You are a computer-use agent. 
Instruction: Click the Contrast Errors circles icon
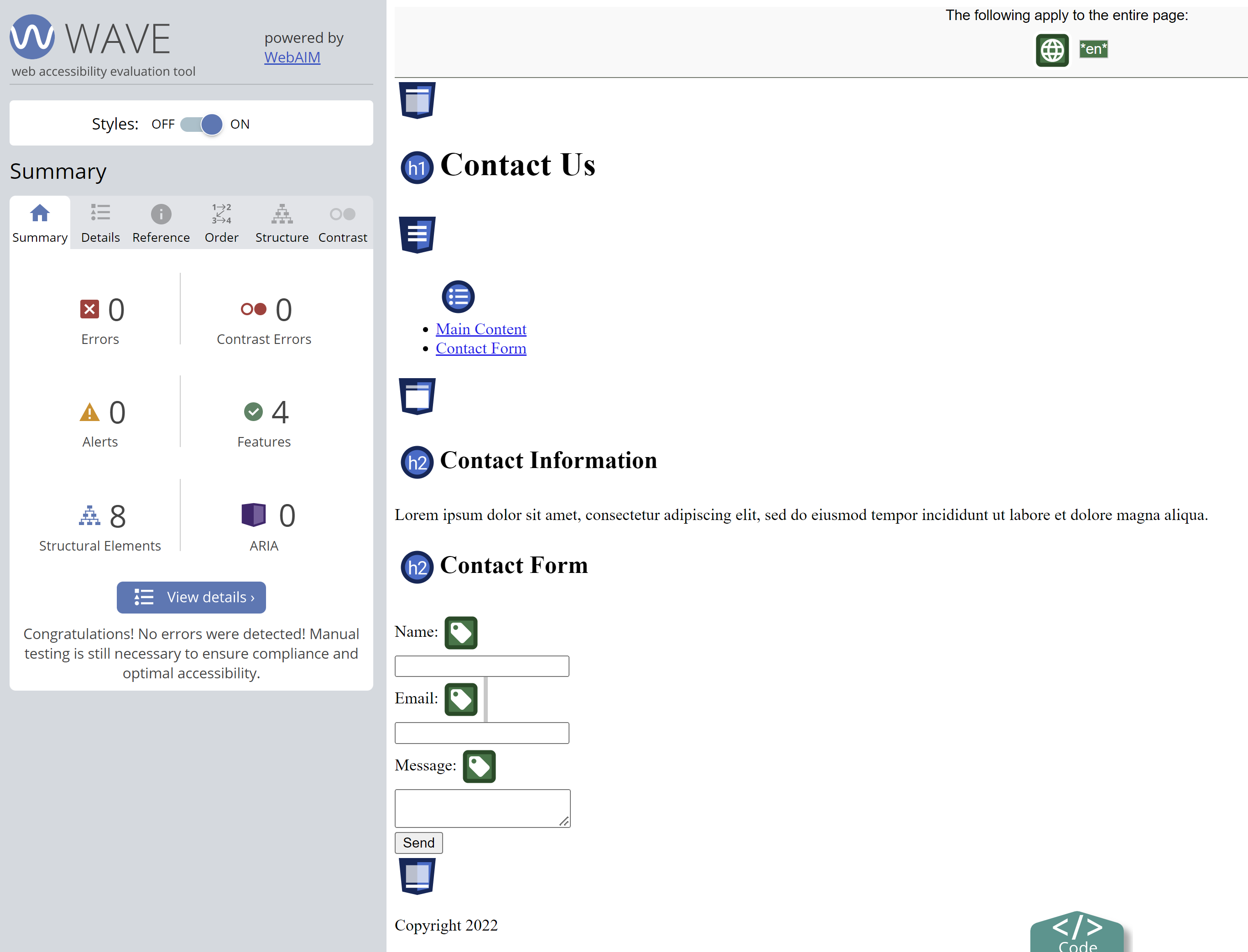tap(253, 309)
